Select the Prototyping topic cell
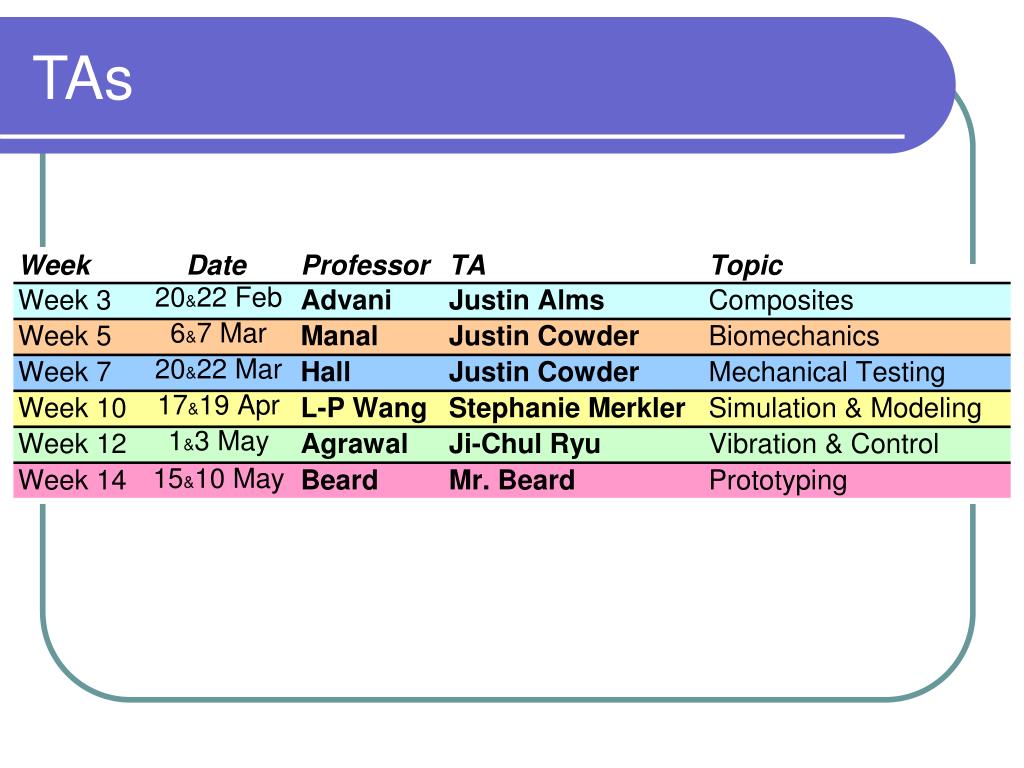 point(778,481)
